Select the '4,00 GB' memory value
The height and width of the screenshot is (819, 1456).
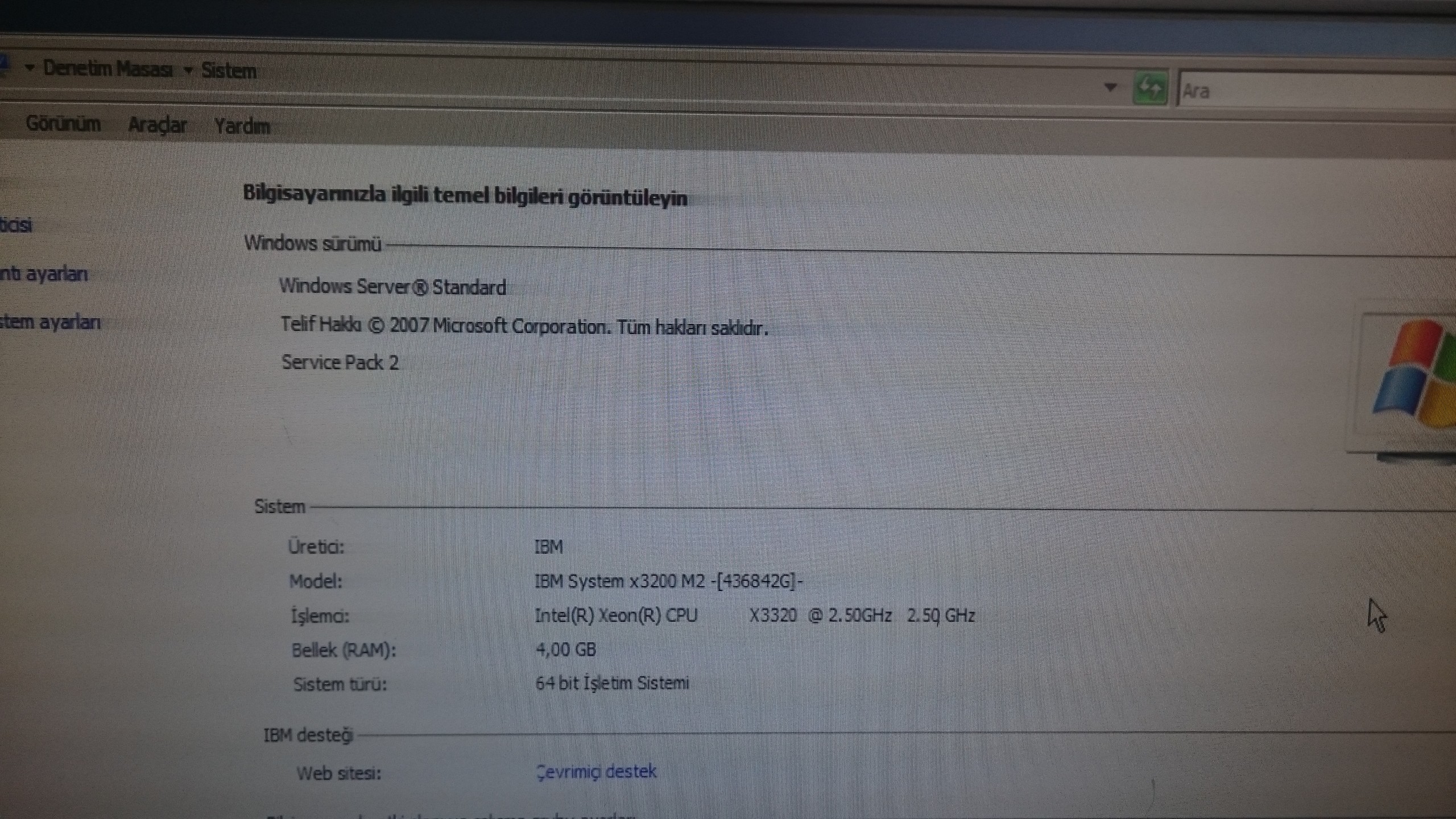(566, 650)
